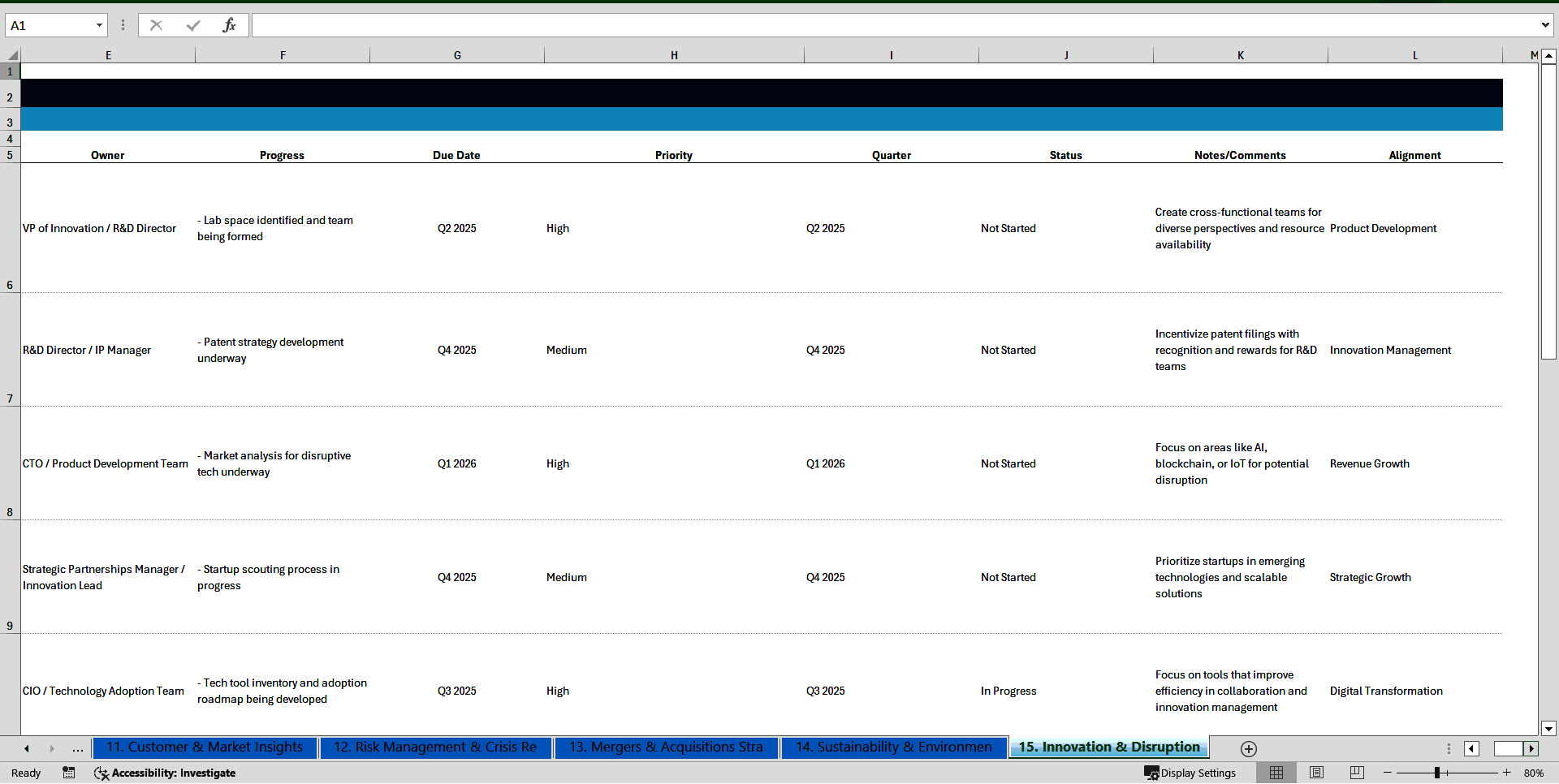Zoom out using the minus icon
Image resolution: width=1559 pixels, height=784 pixels.
click(x=1388, y=773)
